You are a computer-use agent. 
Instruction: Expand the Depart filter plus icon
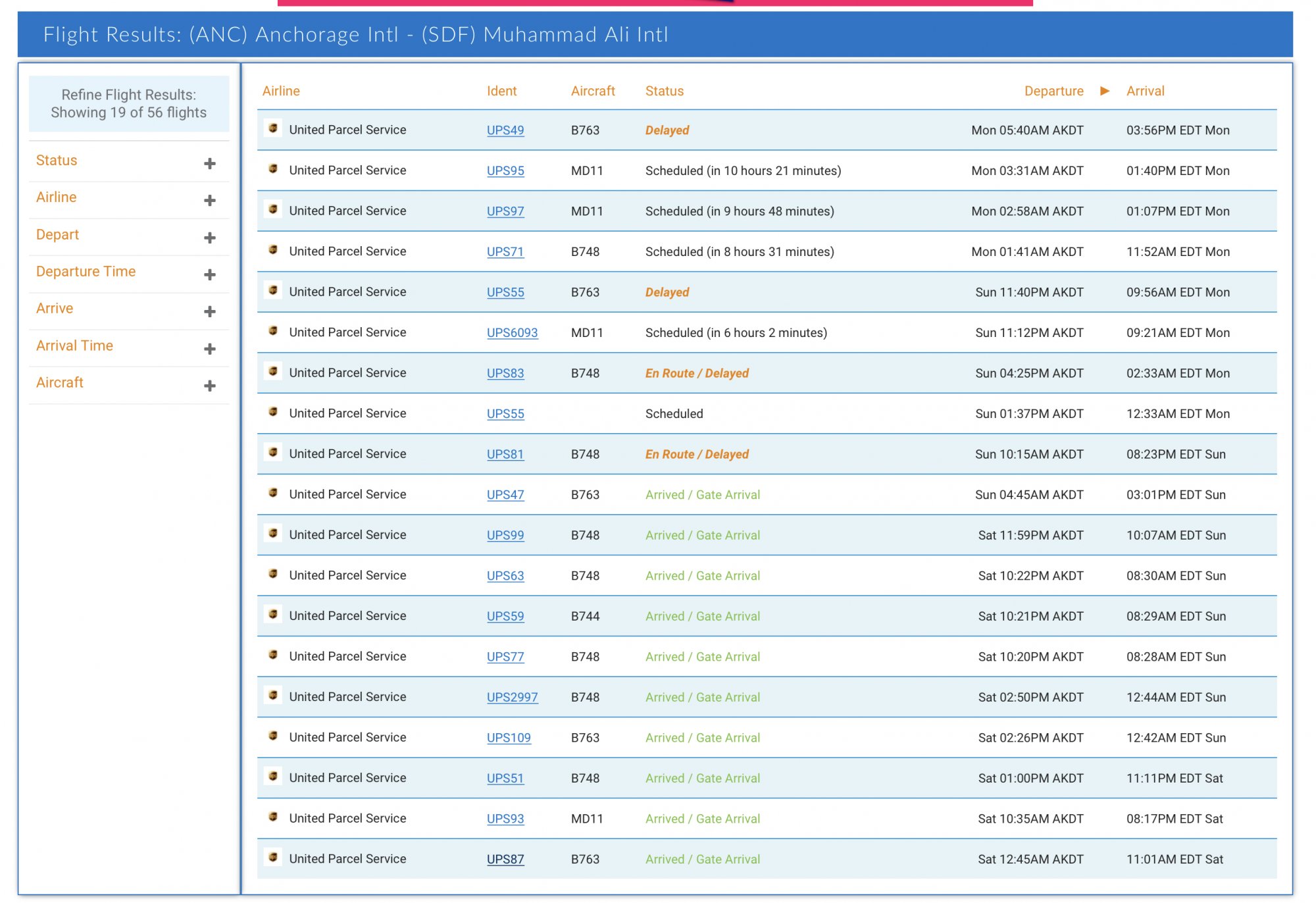[x=210, y=238]
